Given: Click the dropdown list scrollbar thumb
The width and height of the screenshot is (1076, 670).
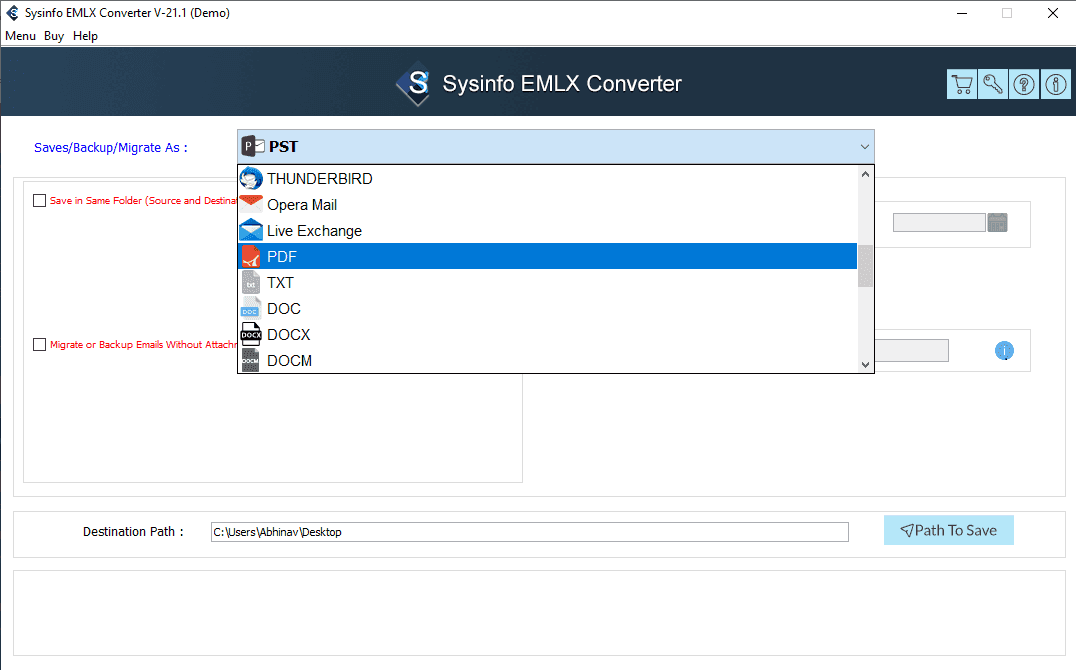Looking at the screenshot, I should (865, 266).
